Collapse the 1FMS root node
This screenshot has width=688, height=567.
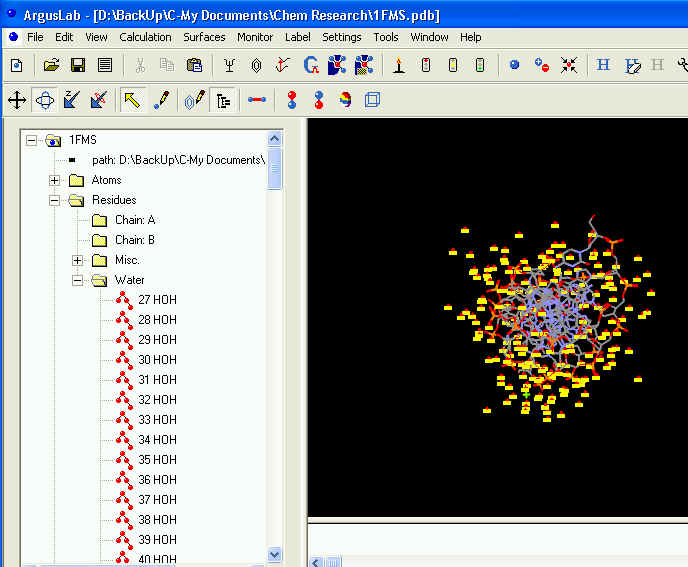[x=31, y=141]
